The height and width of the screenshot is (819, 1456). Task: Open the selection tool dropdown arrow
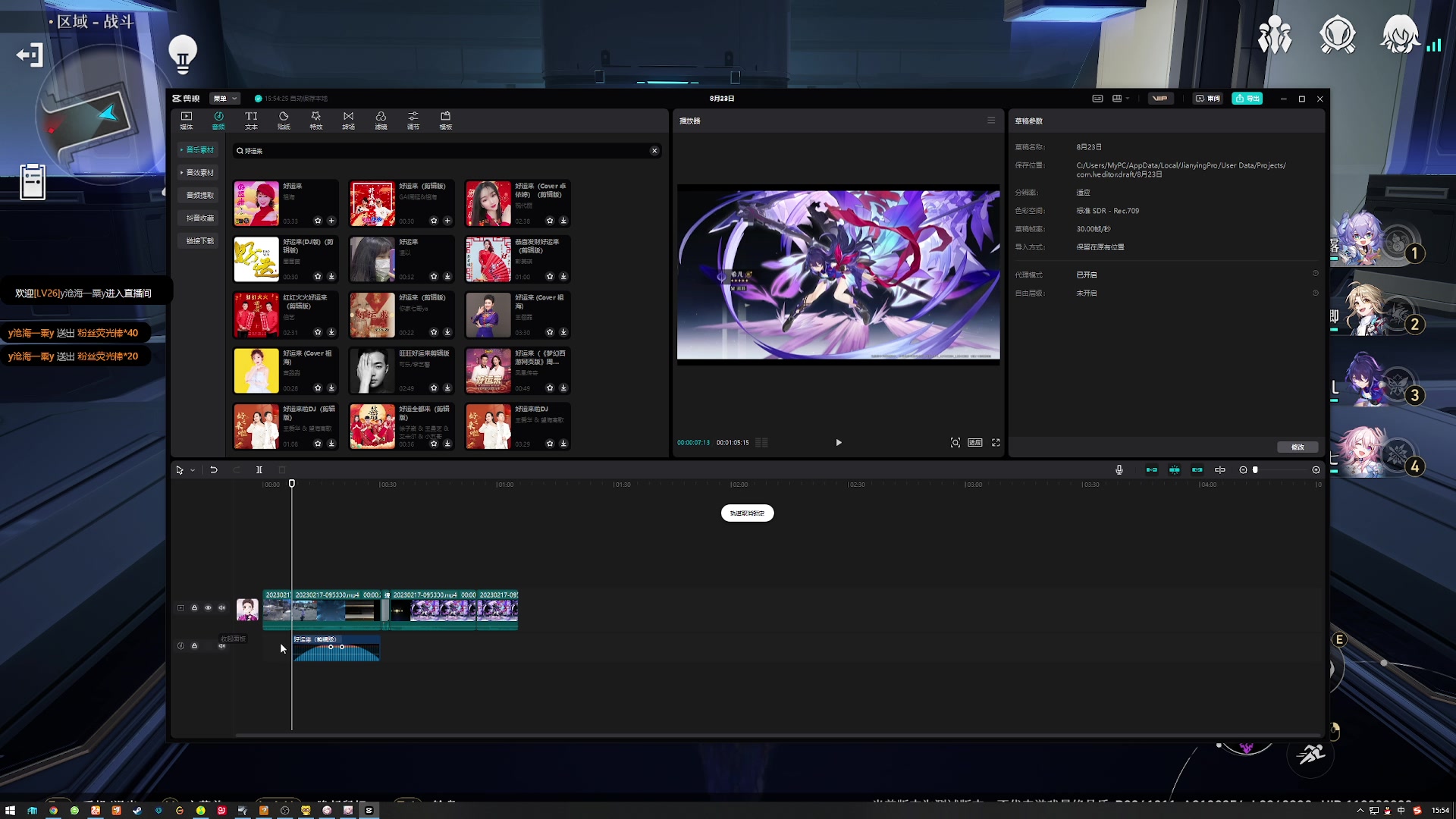pos(193,471)
